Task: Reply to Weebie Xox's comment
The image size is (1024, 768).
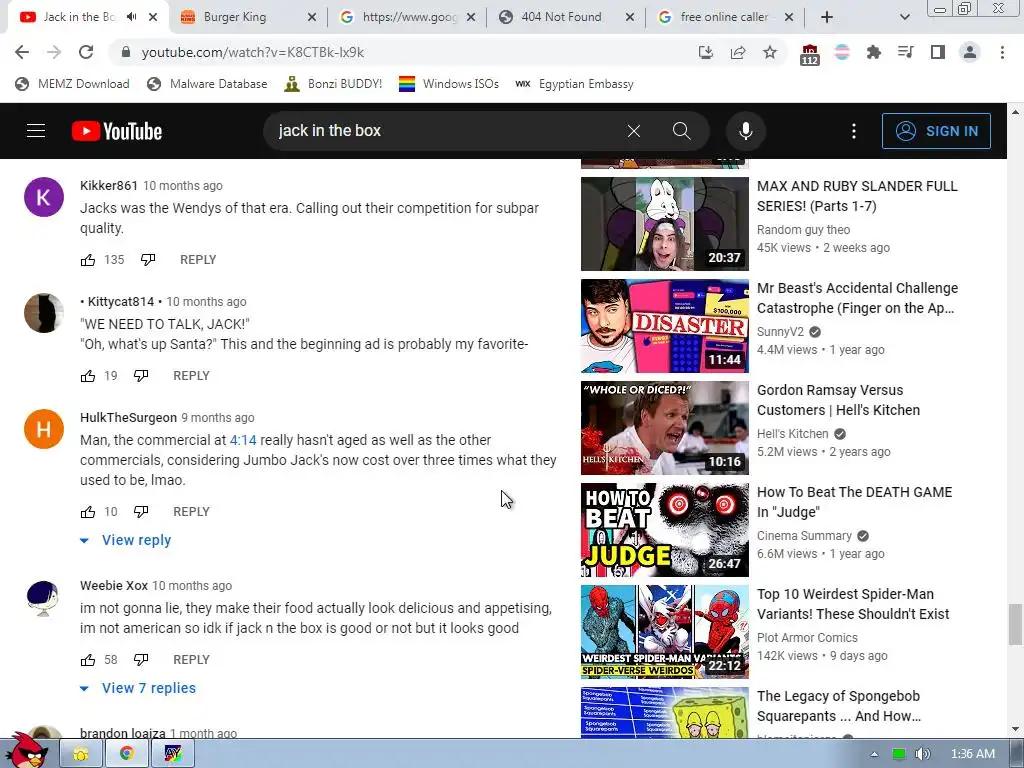Action: coord(191,660)
